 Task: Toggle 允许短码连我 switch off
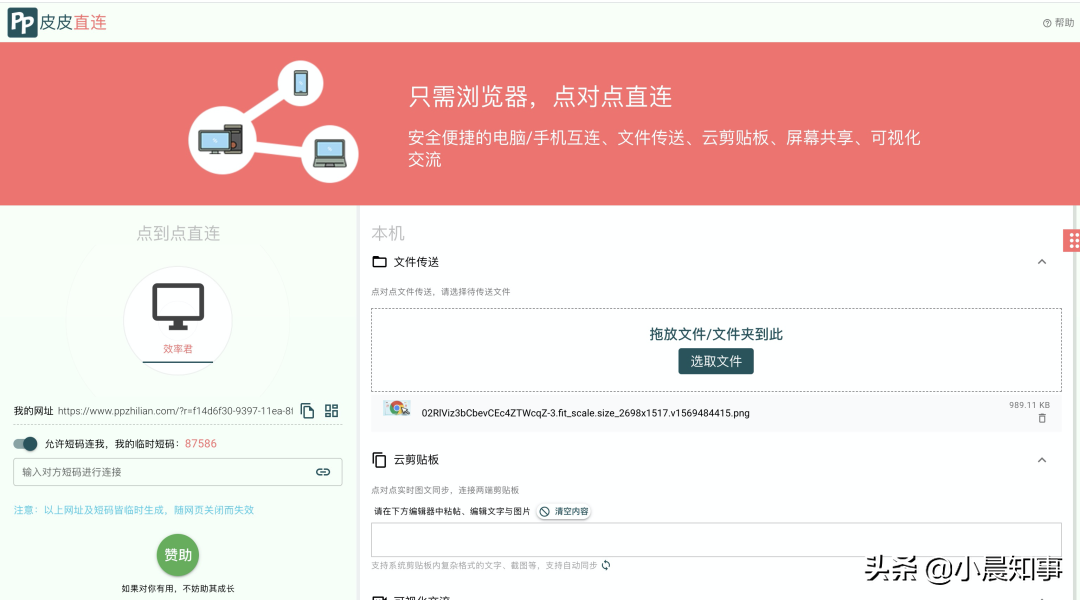coord(24,443)
